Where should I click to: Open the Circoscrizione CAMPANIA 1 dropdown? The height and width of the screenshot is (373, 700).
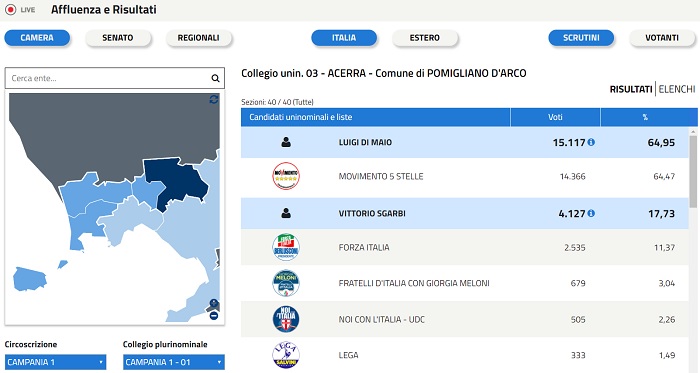coord(55,362)
